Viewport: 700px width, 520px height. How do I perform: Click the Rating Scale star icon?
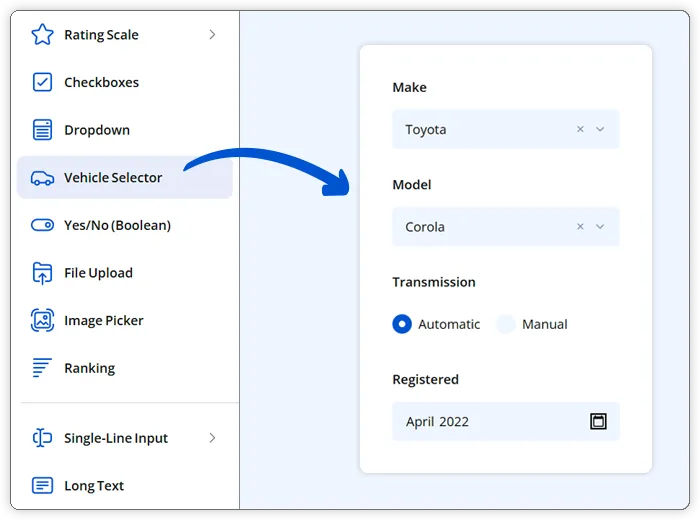pyautogui.click(x=42, y=35)
